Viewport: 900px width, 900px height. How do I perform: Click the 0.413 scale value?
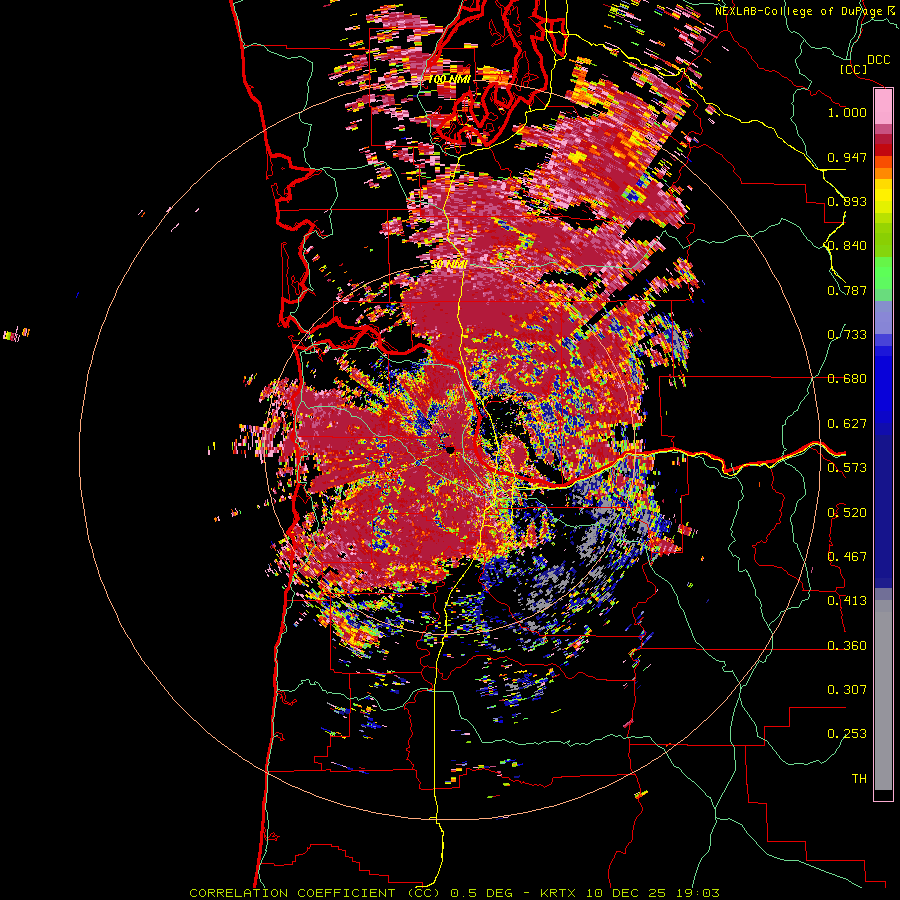point(847,601)
